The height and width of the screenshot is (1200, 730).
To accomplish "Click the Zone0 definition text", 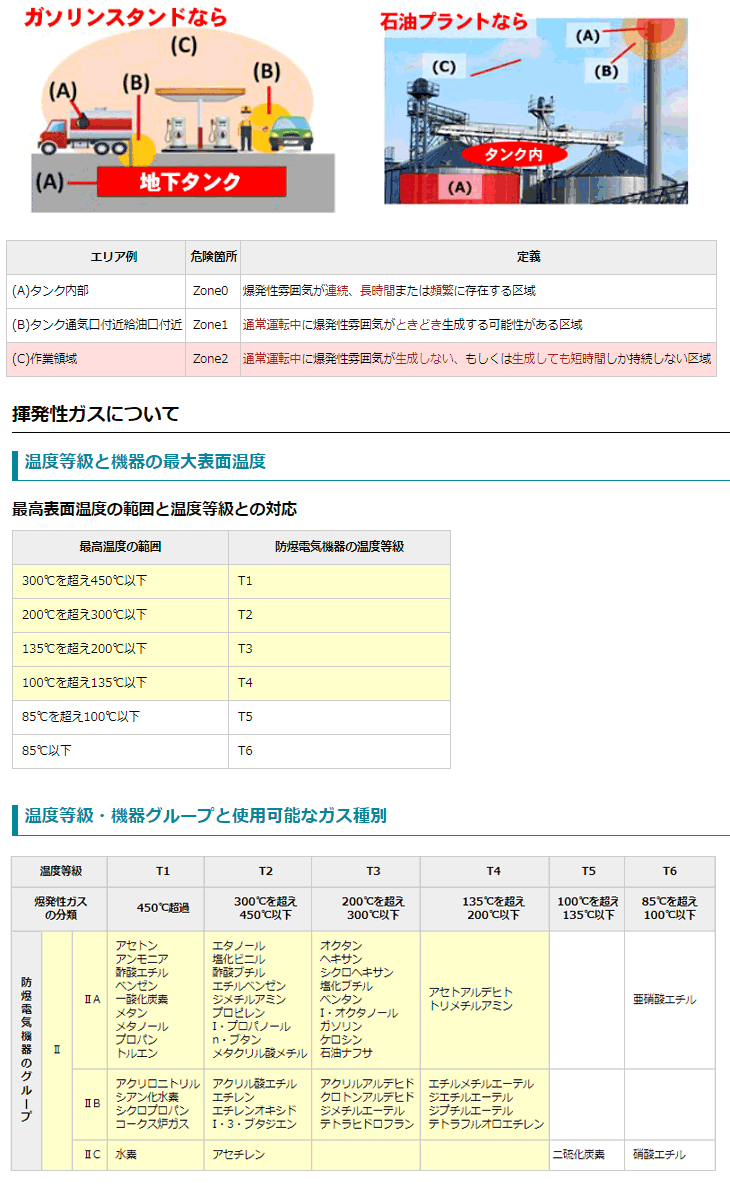I will click(x=390, y=291).
